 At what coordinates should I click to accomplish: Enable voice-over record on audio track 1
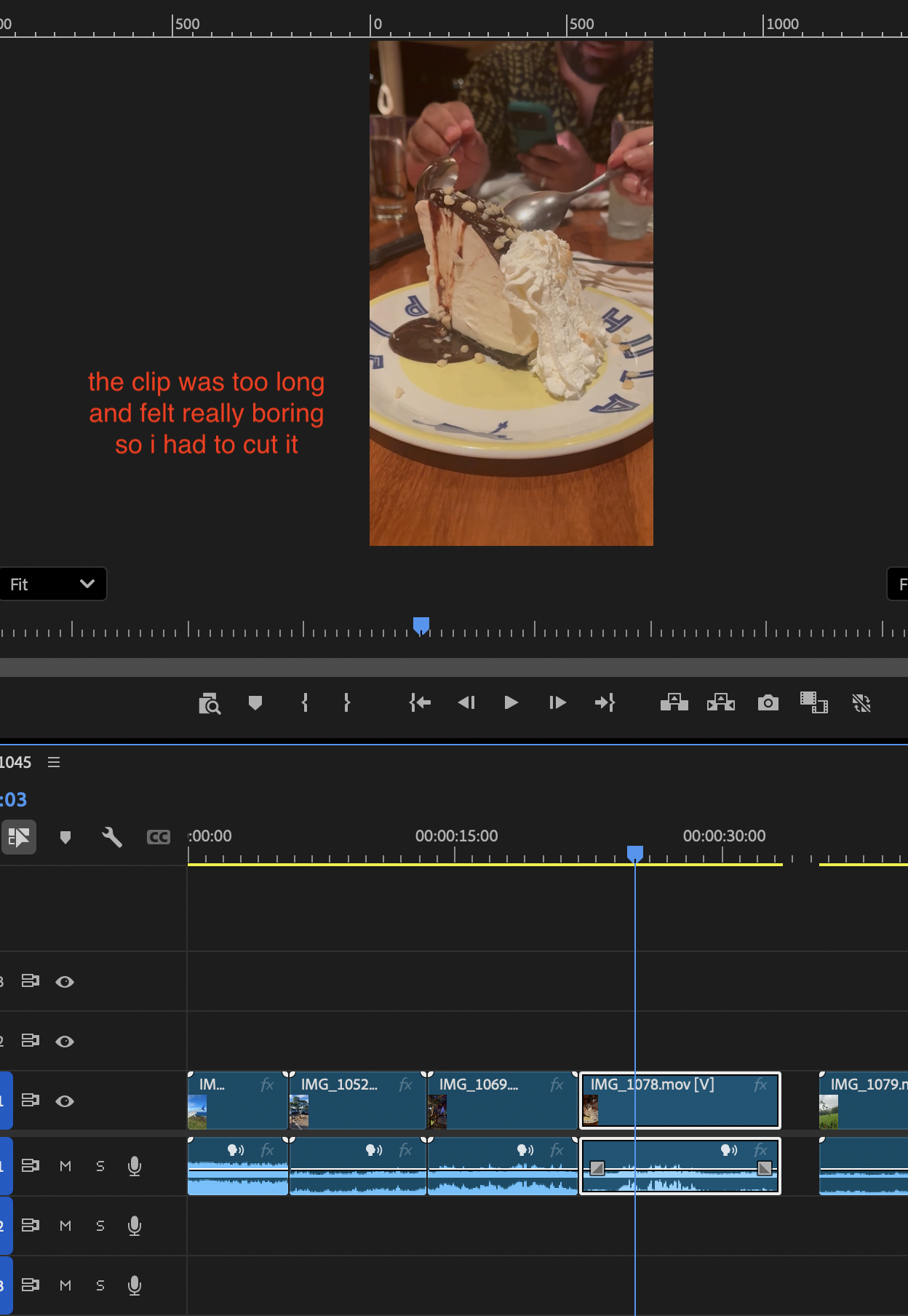pyautogui.click(x=135, y=1166)
